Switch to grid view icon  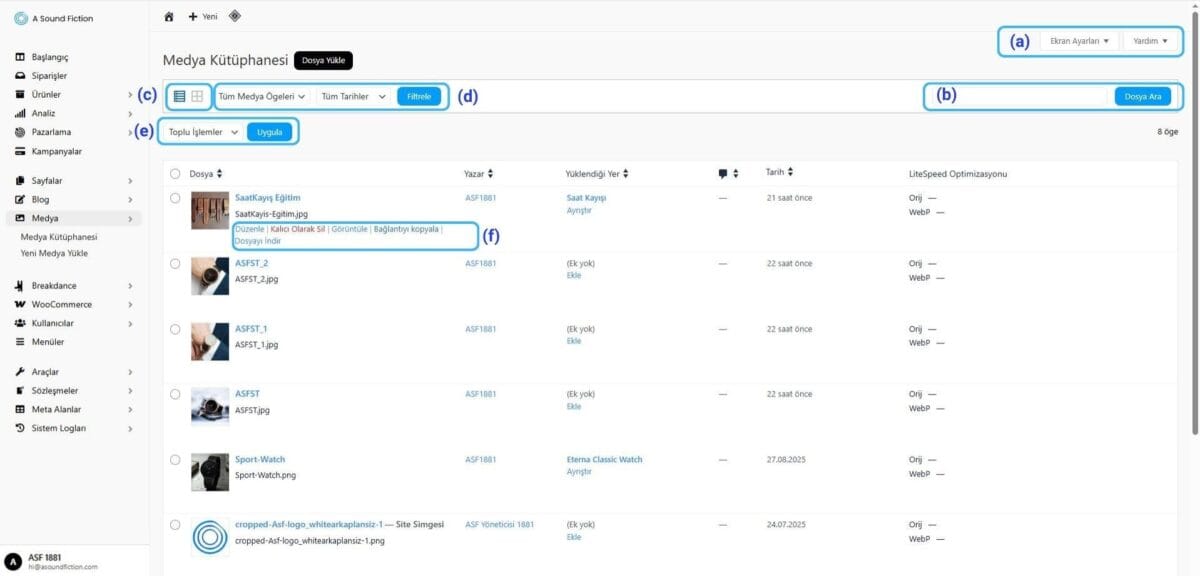click(198, 97)
